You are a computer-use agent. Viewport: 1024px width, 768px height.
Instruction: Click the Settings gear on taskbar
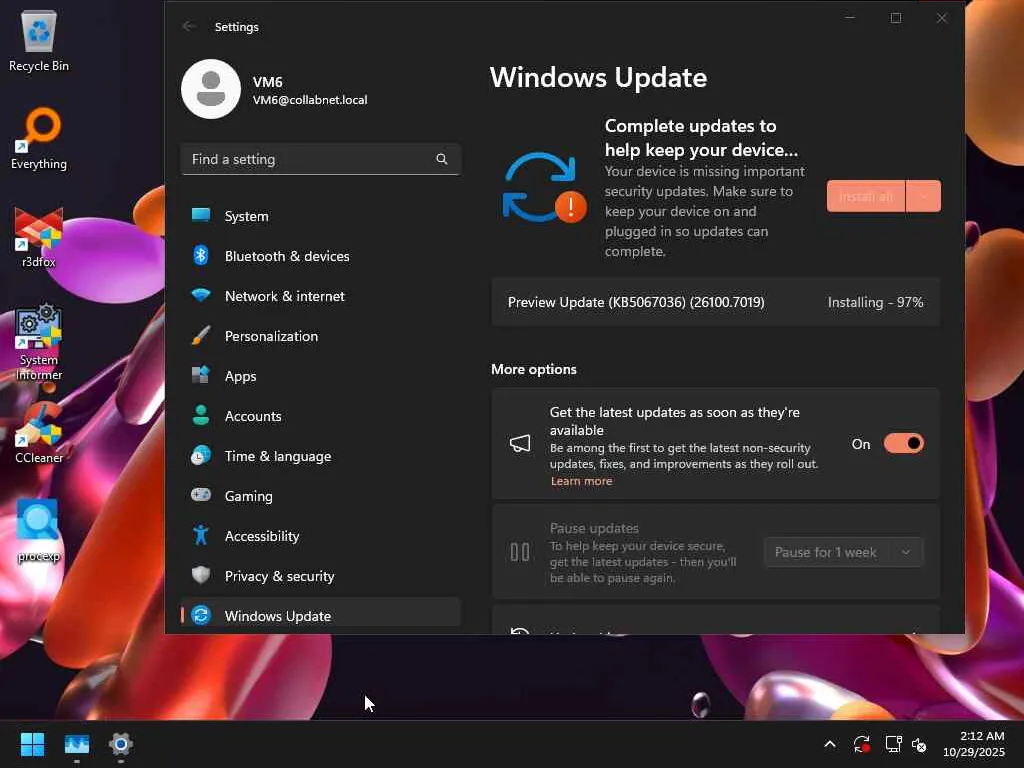click(x=121, y=744)
